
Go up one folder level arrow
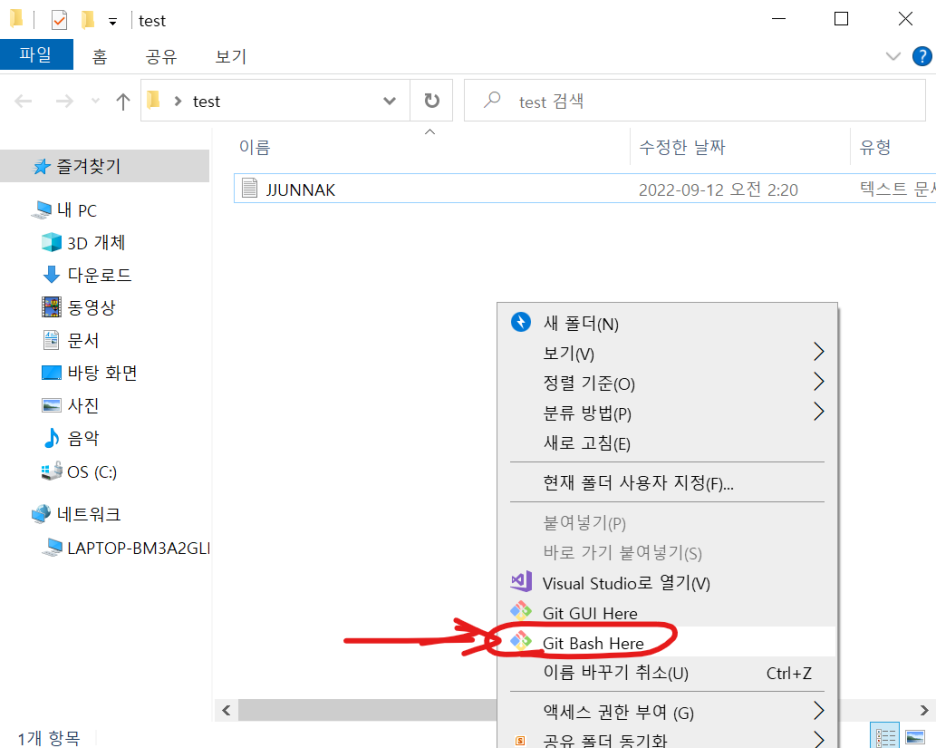click(x=123, y=101)
